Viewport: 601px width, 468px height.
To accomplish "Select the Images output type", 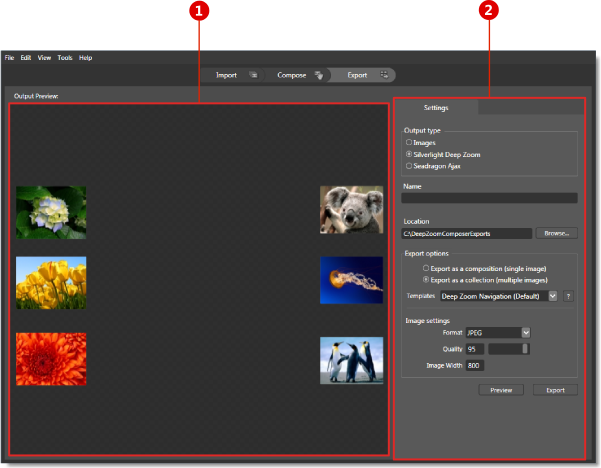I will point(409,143).
